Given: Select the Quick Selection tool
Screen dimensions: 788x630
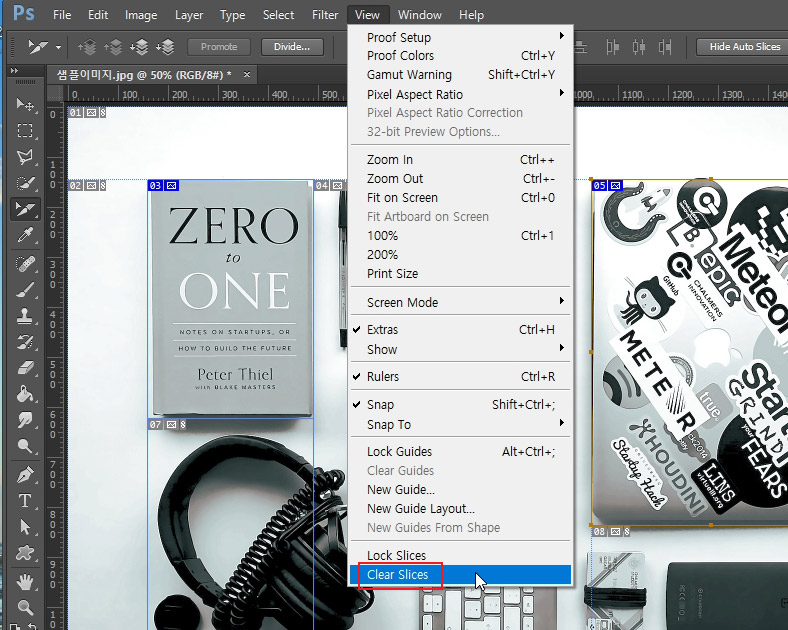Looking at the screenshot, I should pos(25,183).
